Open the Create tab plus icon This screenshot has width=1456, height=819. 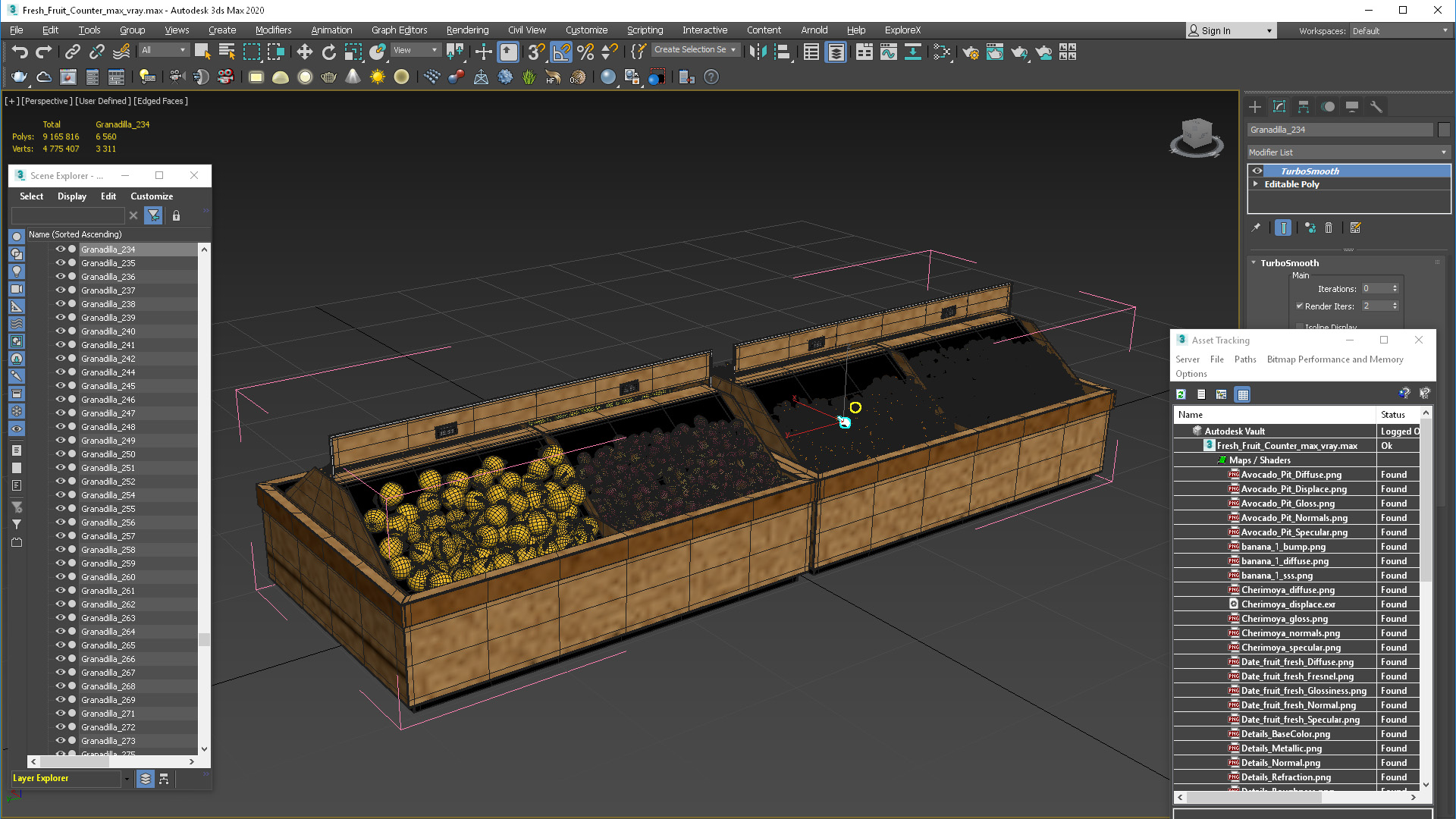point(1255,107)
